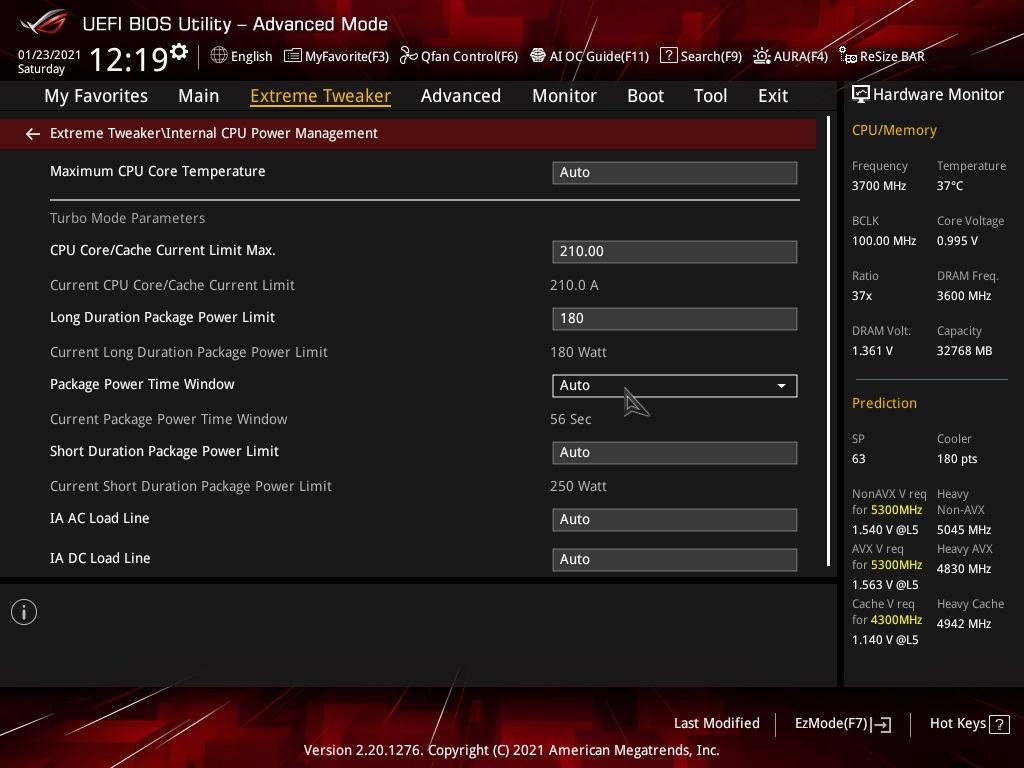Click IA DC Load Line Auto field
This screenshot has width=1024, height=768.
[x=675, y=560]
